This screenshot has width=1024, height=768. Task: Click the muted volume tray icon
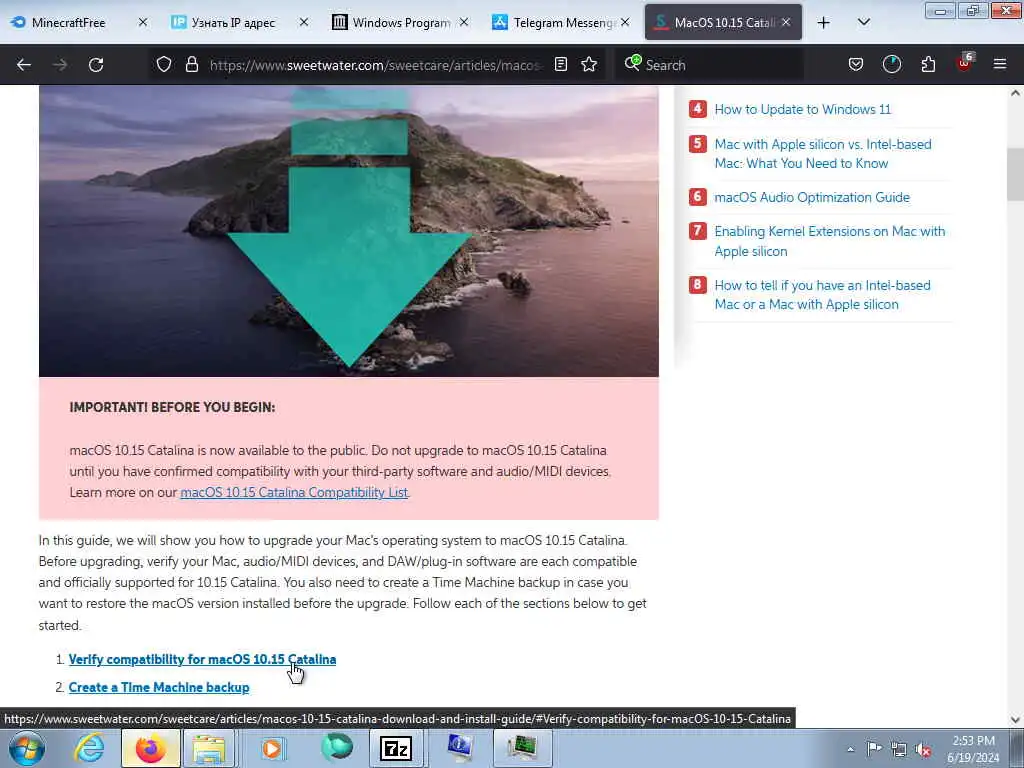pyautogui.click(x=923, y=749)
